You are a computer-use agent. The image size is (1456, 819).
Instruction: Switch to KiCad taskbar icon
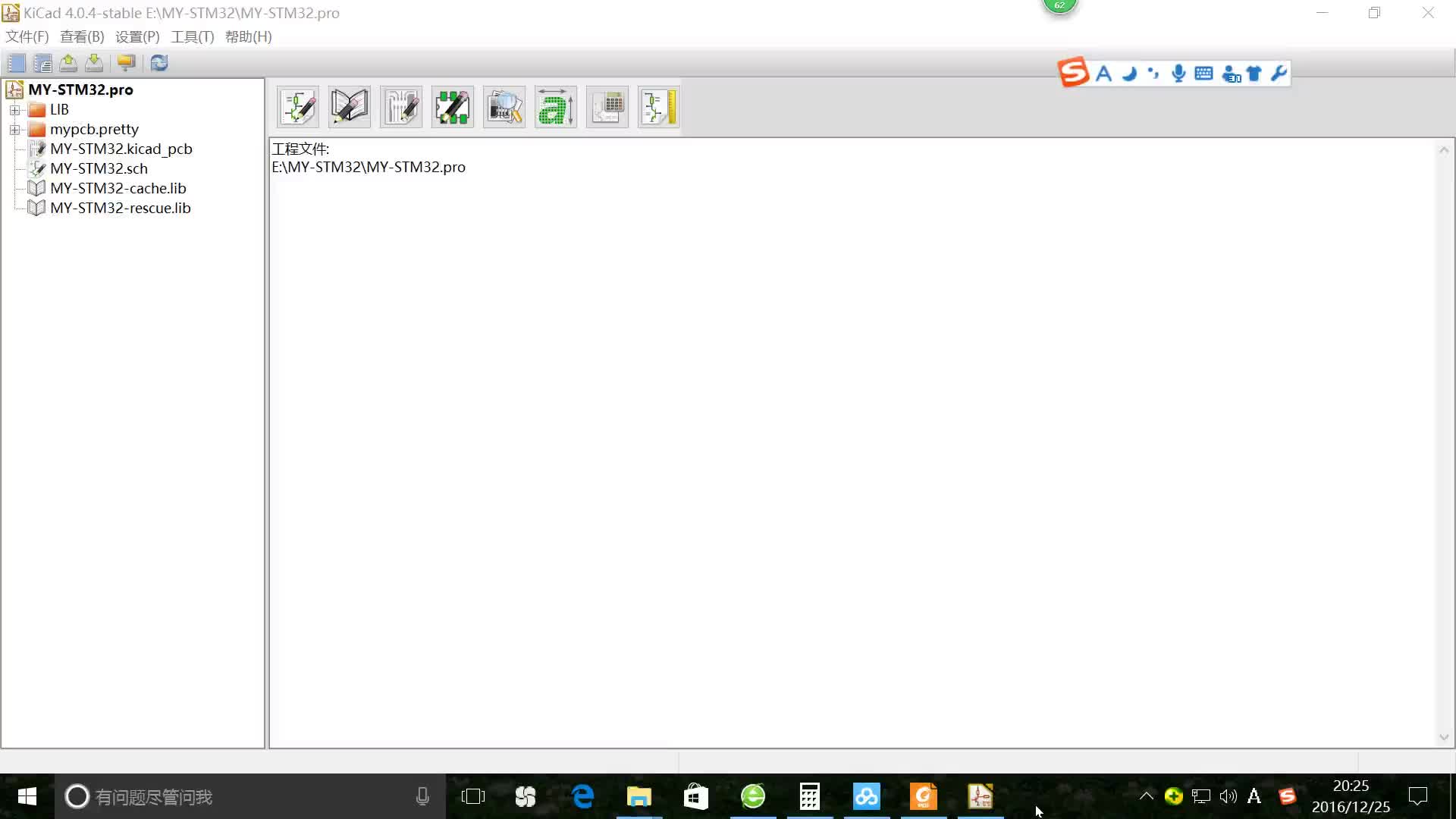(981, 796)
